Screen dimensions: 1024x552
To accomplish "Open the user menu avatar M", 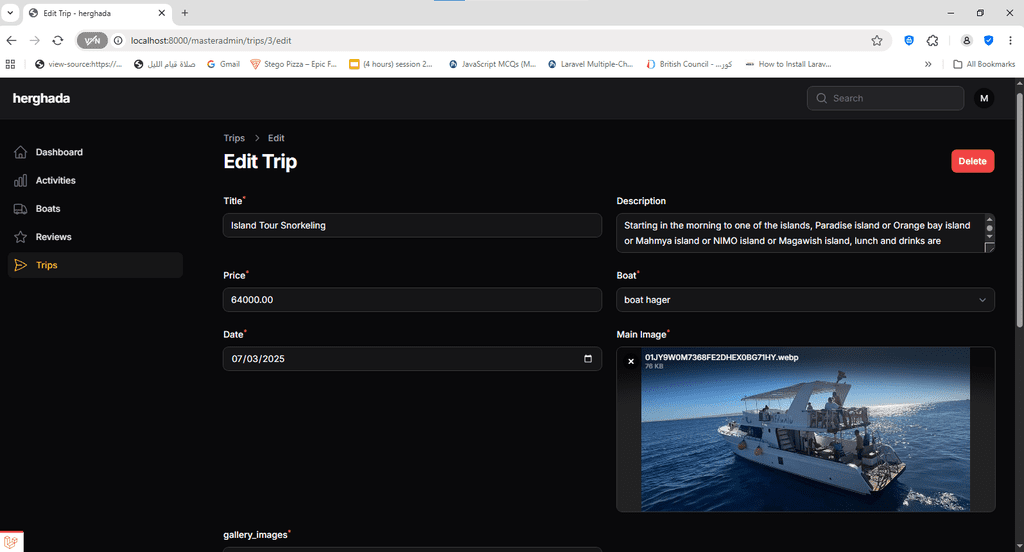I will coord(984,98).
